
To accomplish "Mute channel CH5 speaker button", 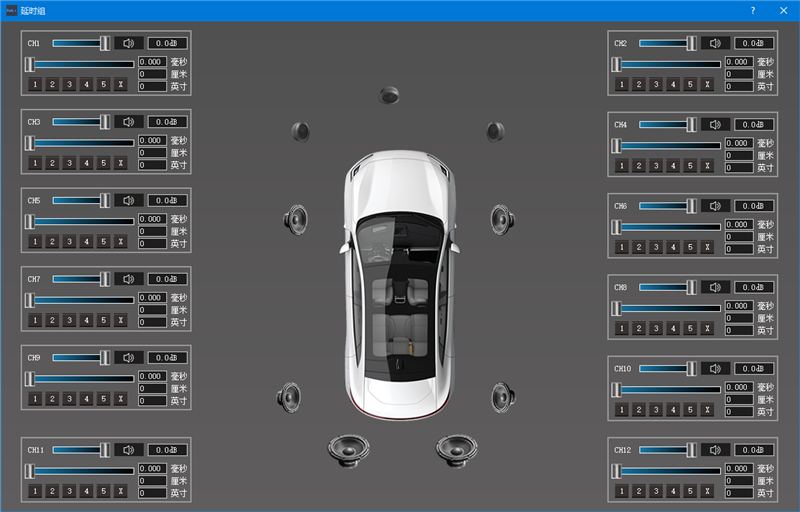I will pyautogui.click(x=129, y=200).
